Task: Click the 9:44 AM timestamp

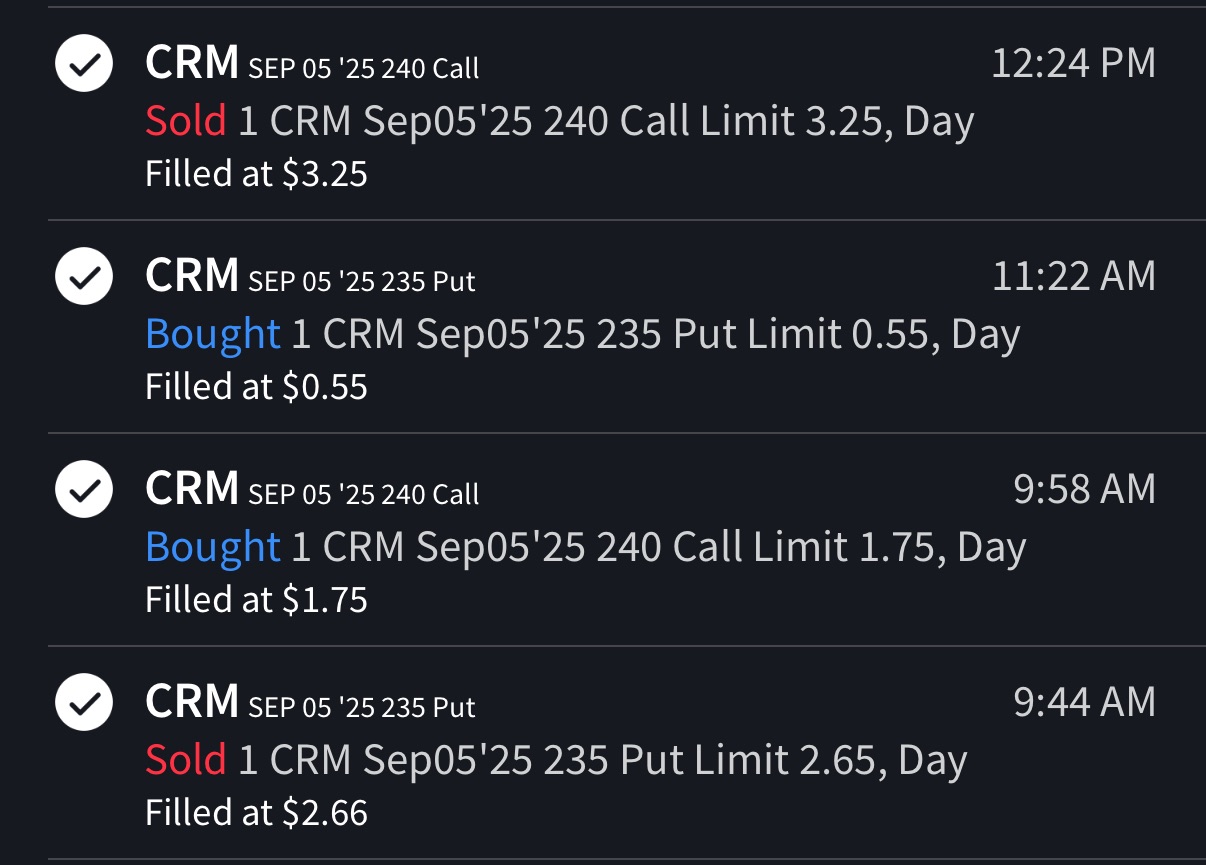Action: [1084, 702]
